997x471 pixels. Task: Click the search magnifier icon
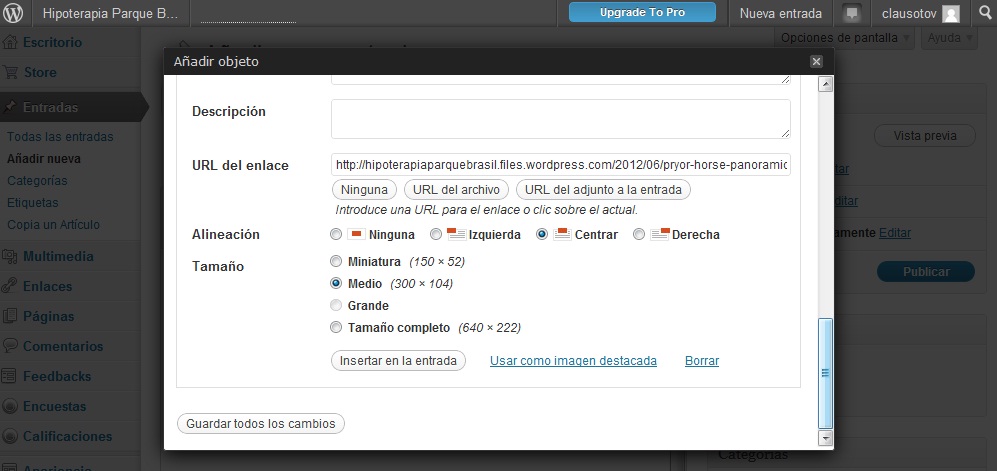(x=981, y=14)
